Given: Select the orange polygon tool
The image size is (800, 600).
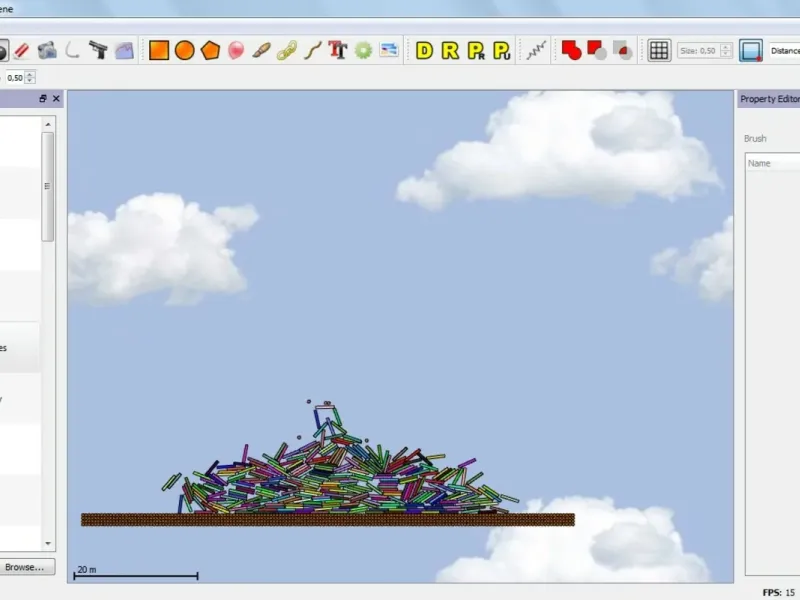Looking at the screenshot, I should point(210,51).
